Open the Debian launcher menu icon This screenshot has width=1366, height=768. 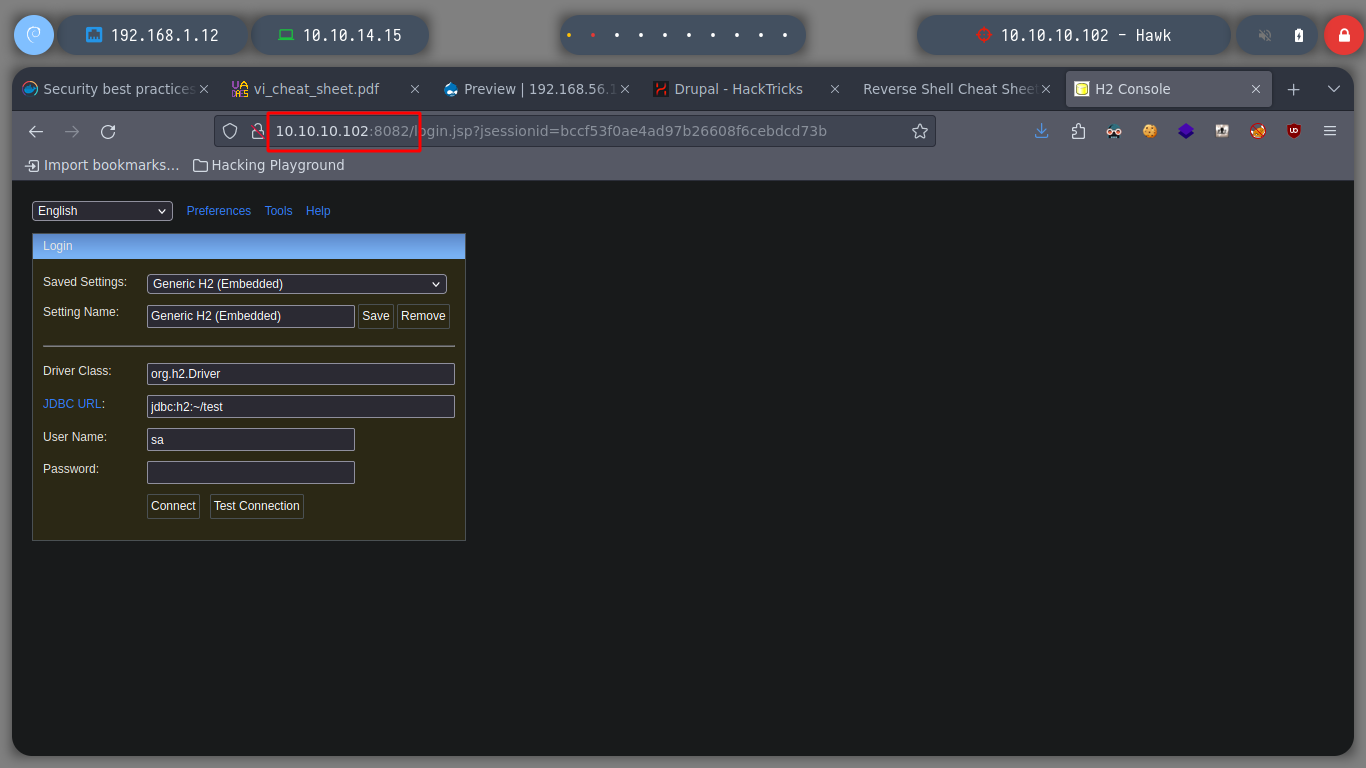(33, 35)
